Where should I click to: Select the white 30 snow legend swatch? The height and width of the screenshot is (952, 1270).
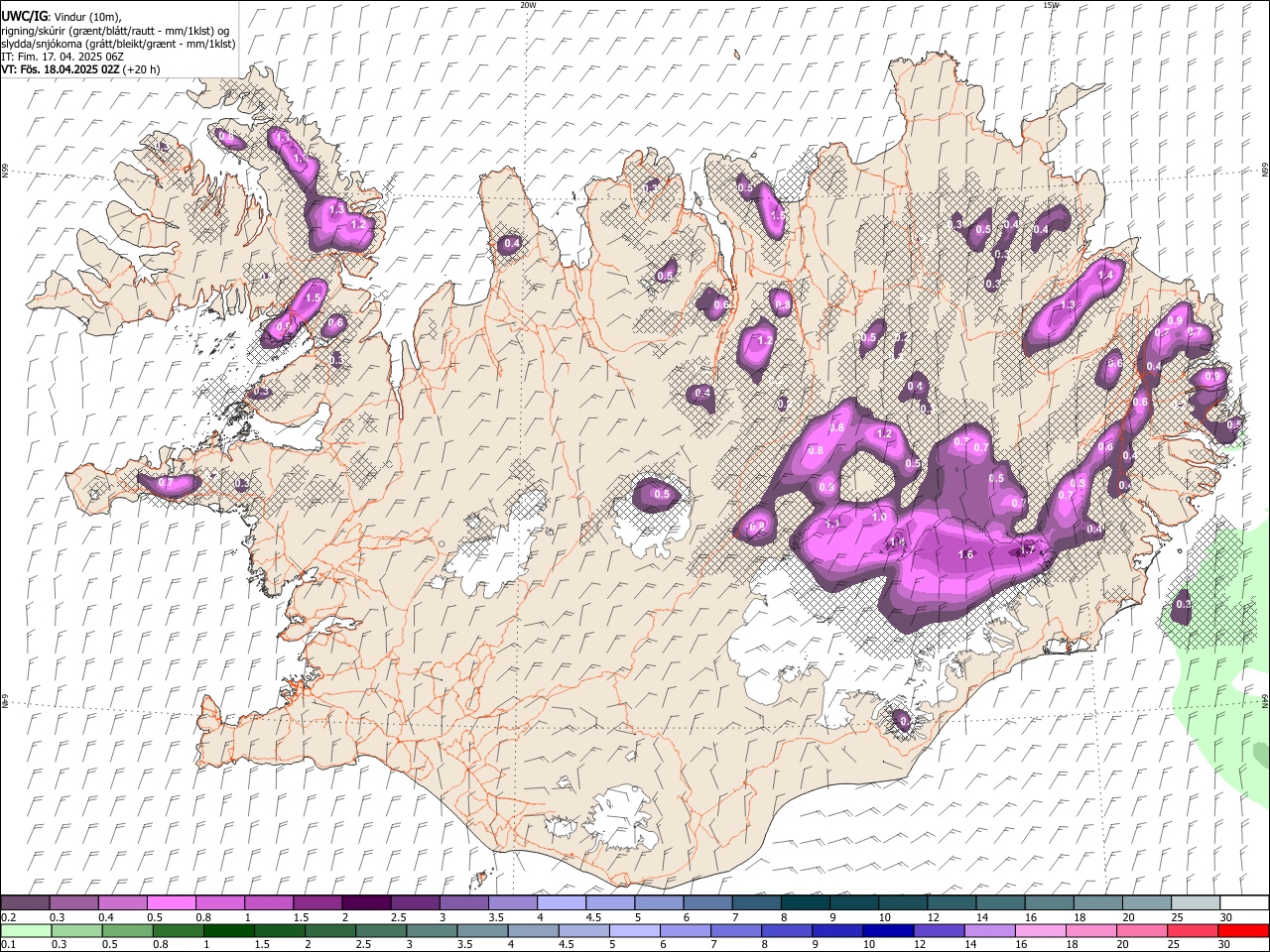coord(1244,903)
